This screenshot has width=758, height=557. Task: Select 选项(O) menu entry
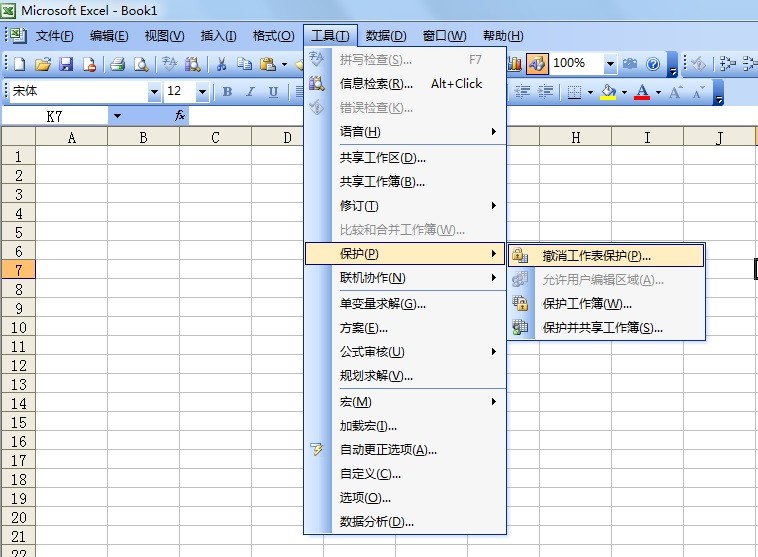[x=405, y=498]
